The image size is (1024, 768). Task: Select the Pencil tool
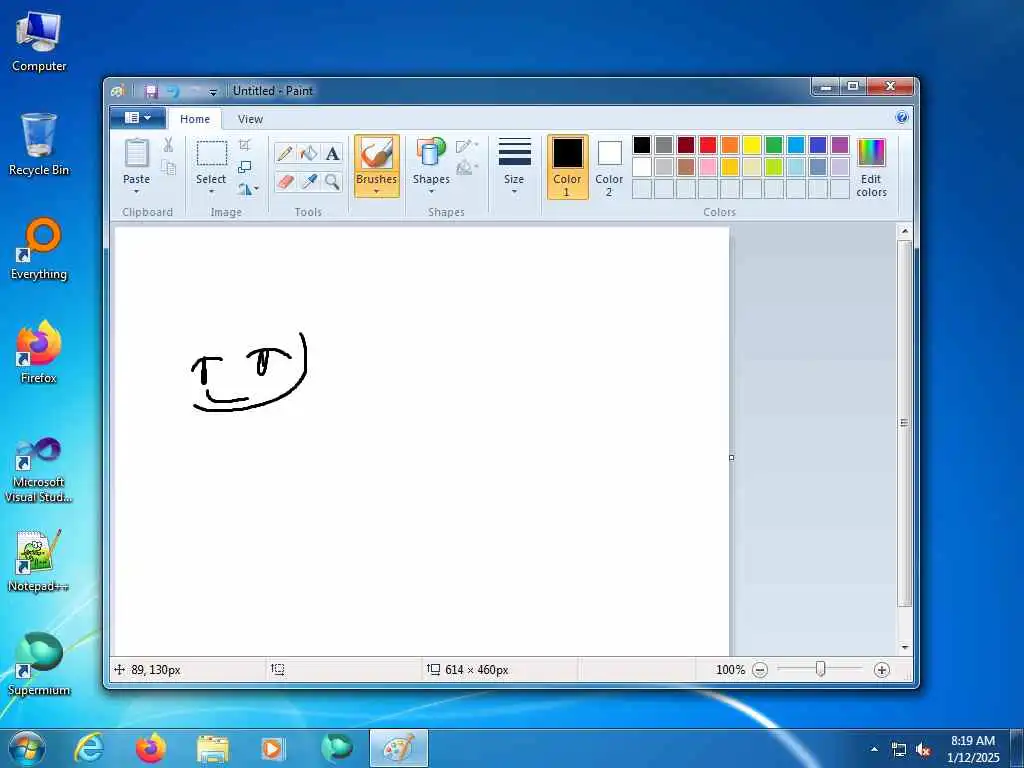pyautogui.click(x=285, y=153)
